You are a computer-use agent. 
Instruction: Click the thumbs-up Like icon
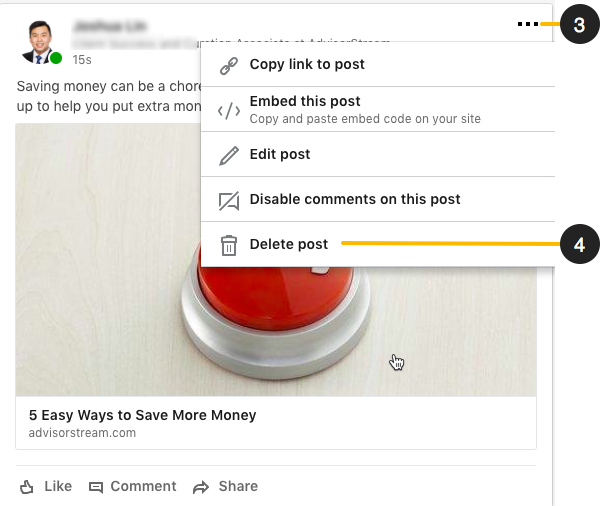pyautogui.click(x=27, y=487)
